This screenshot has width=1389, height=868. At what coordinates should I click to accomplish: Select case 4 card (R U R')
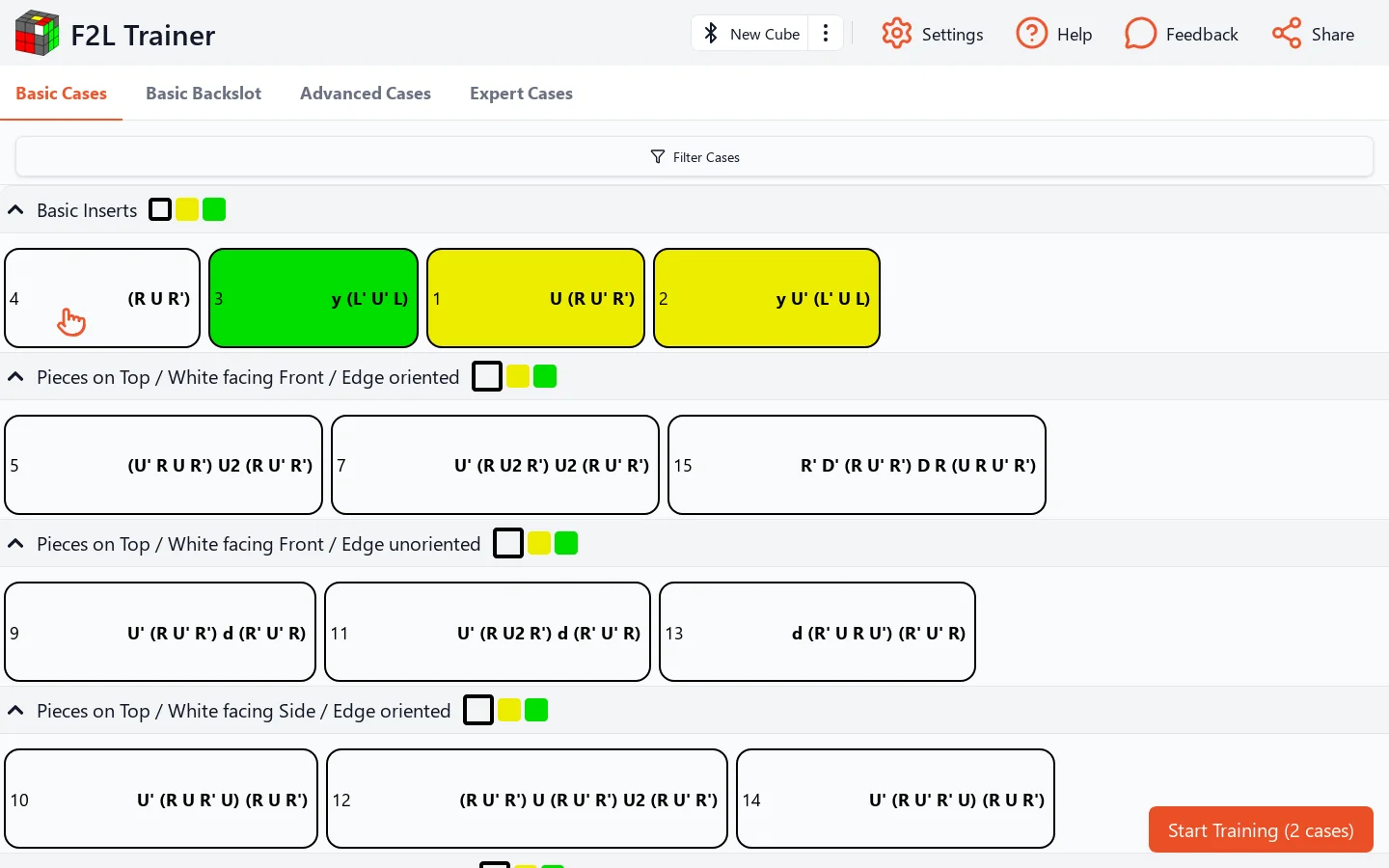tap(102, 298)
